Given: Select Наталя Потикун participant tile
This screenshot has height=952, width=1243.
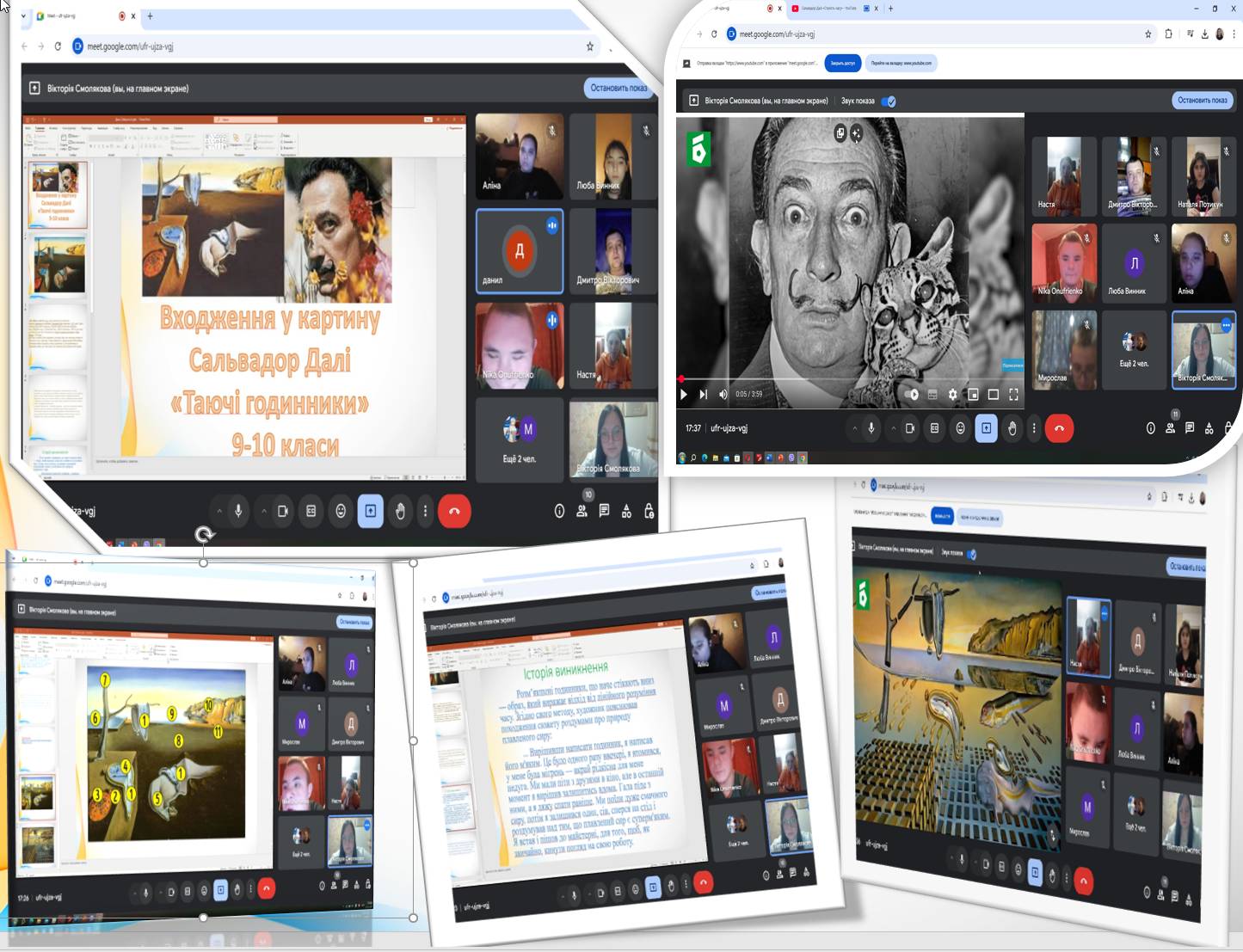Looking at the screenshot, I should [x=1203, y=175].
